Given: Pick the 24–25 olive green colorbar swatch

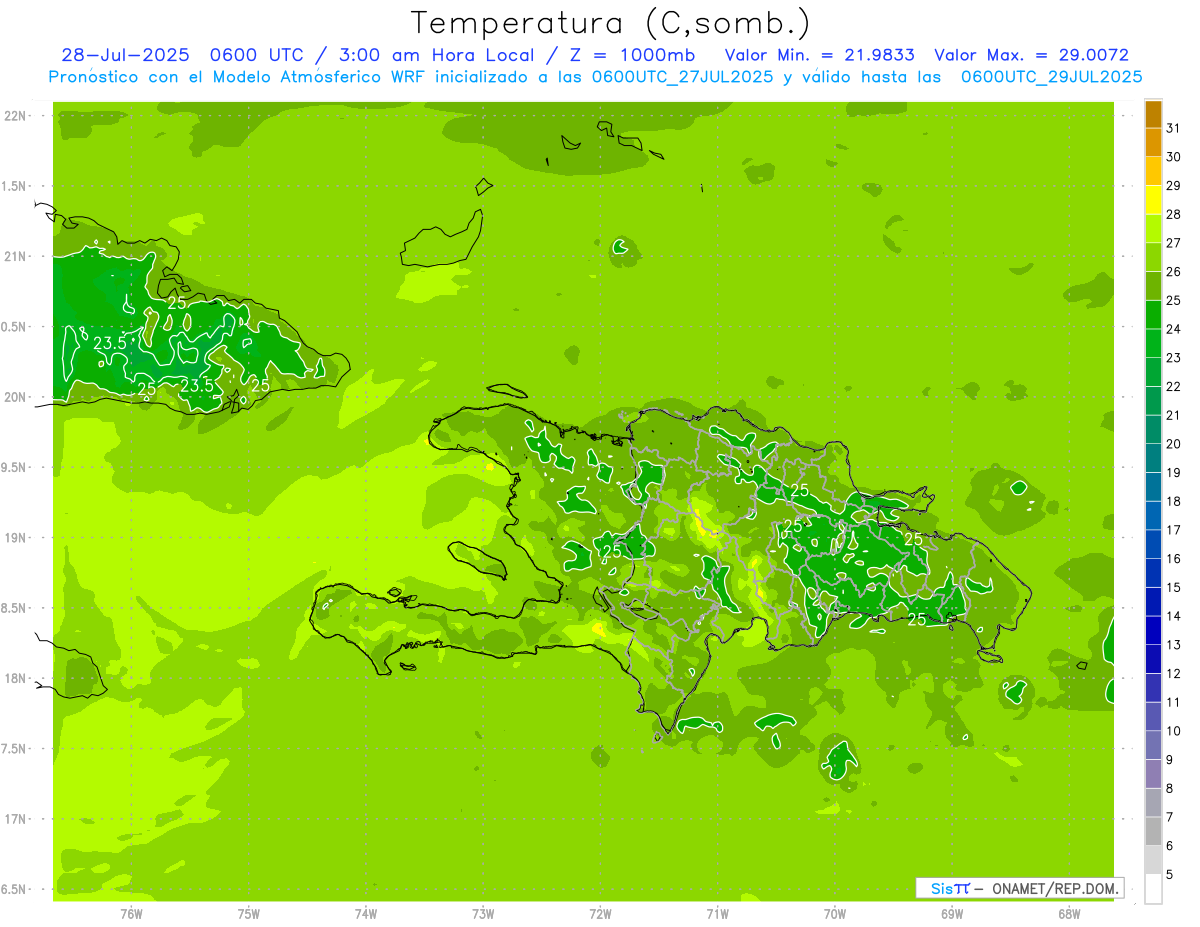Looking at the screenshot, I should (1153, 316).
